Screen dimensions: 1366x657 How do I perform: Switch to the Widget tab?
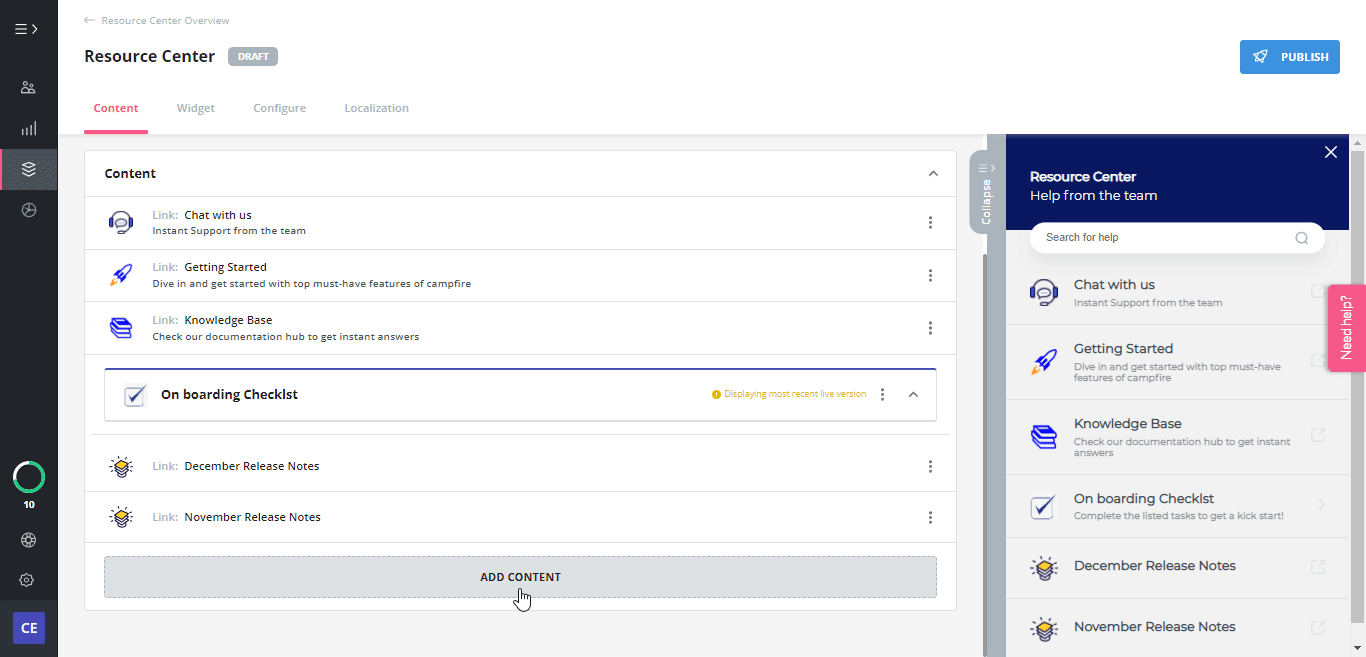(x=195, y=108)
